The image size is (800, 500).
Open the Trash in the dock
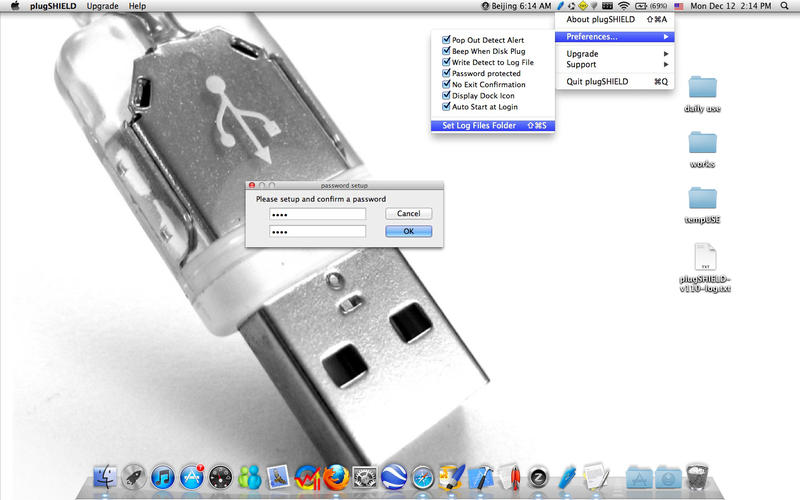(x=697, y=477)
